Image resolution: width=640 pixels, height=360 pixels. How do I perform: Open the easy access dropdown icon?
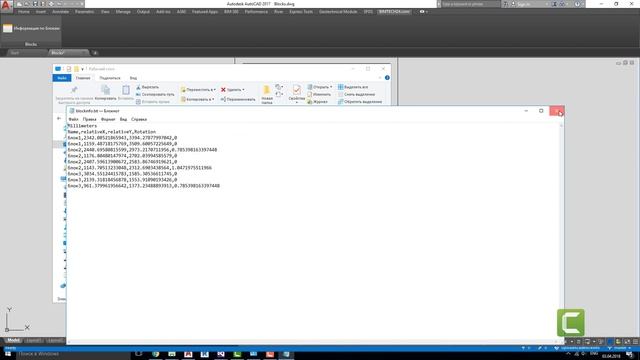coord(279,94)
